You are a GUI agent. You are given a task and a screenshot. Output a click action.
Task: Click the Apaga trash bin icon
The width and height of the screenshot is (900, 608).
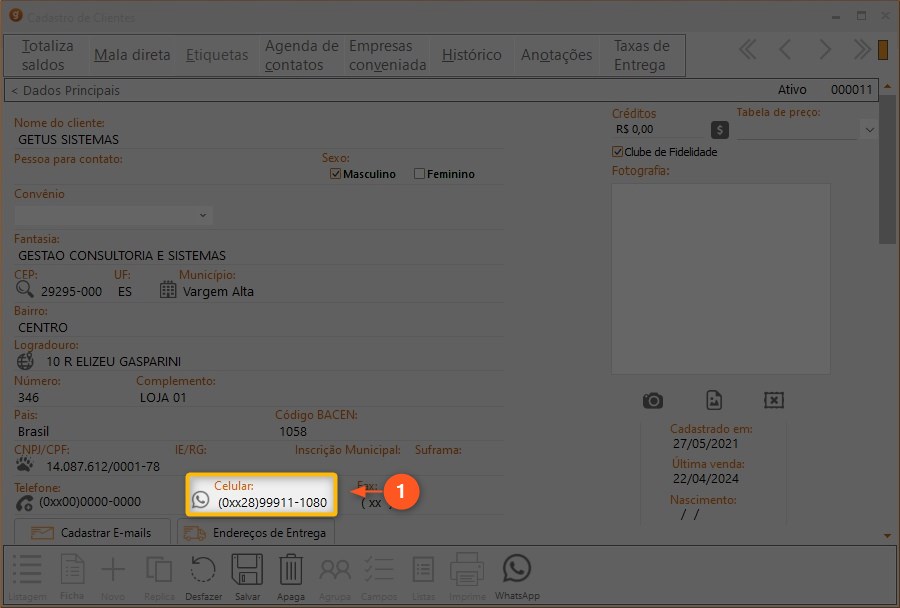pyautogui.click(x=290, y=570)
